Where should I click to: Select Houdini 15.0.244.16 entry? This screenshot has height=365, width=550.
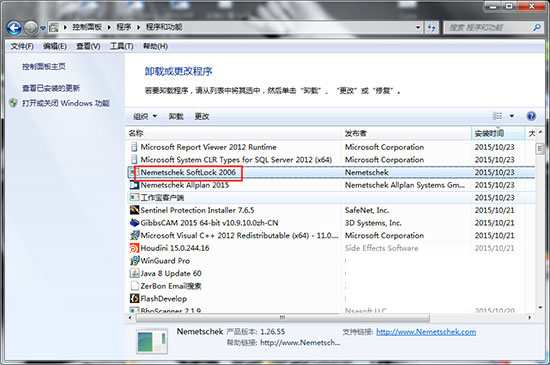tap(330, 248)
